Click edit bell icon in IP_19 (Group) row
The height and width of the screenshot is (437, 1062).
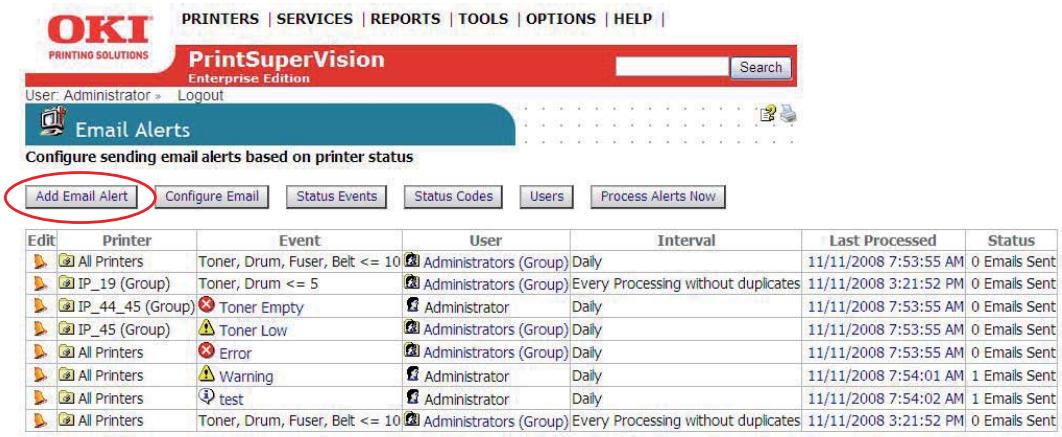[x=41, y=284]
